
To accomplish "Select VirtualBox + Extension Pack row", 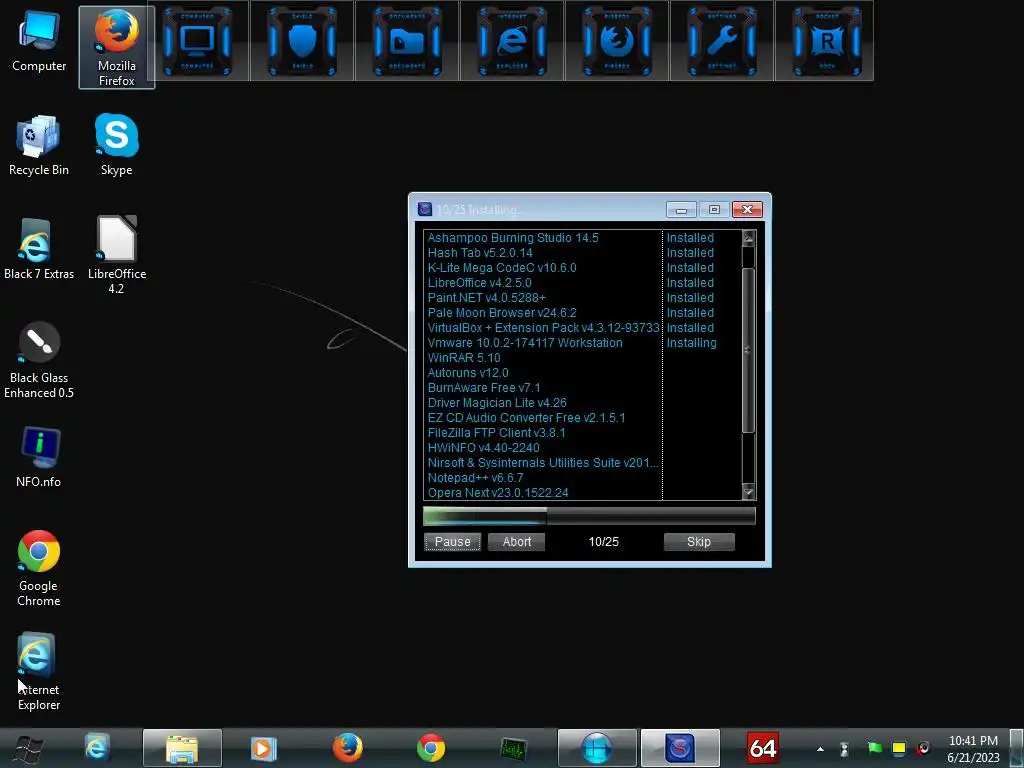I will click(543, 328).
